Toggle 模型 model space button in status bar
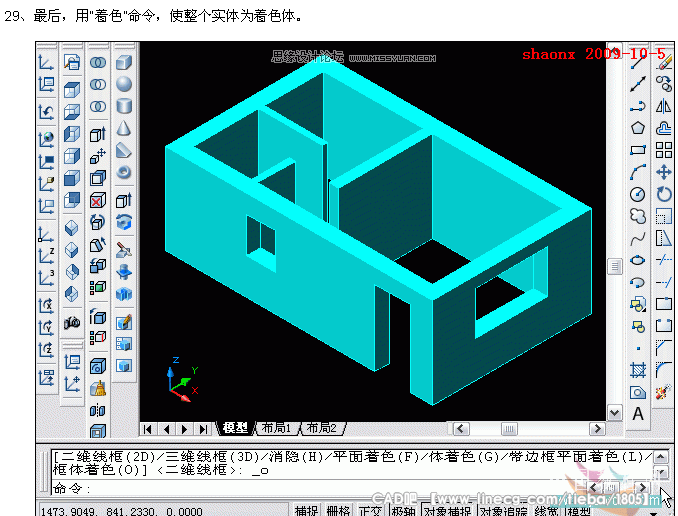Viewport: 678px width, 516px height. pyautogui.click(x=579, y=511)
